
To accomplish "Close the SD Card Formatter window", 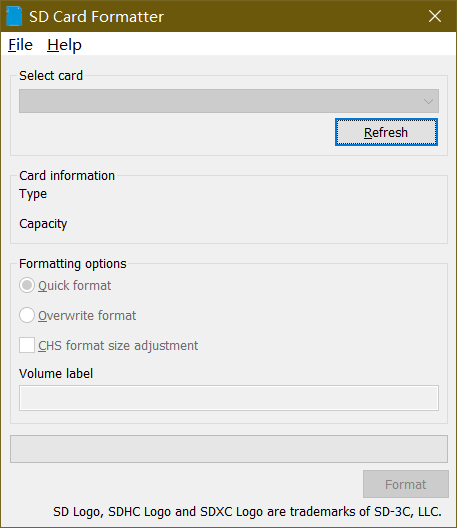I will click(435, 16).
